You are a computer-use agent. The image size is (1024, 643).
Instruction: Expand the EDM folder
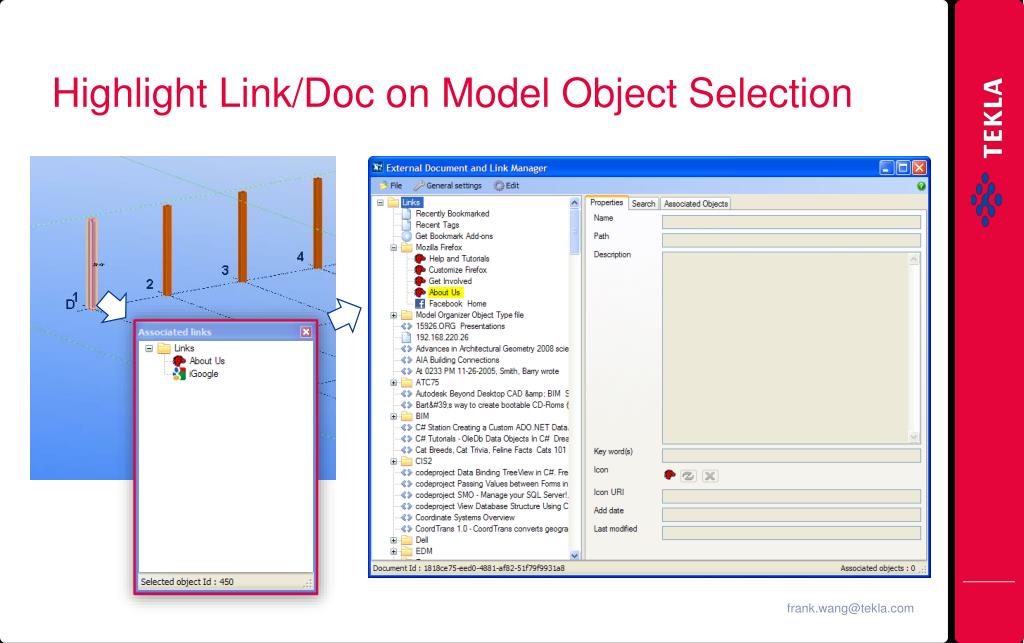(x=394, y=551)
